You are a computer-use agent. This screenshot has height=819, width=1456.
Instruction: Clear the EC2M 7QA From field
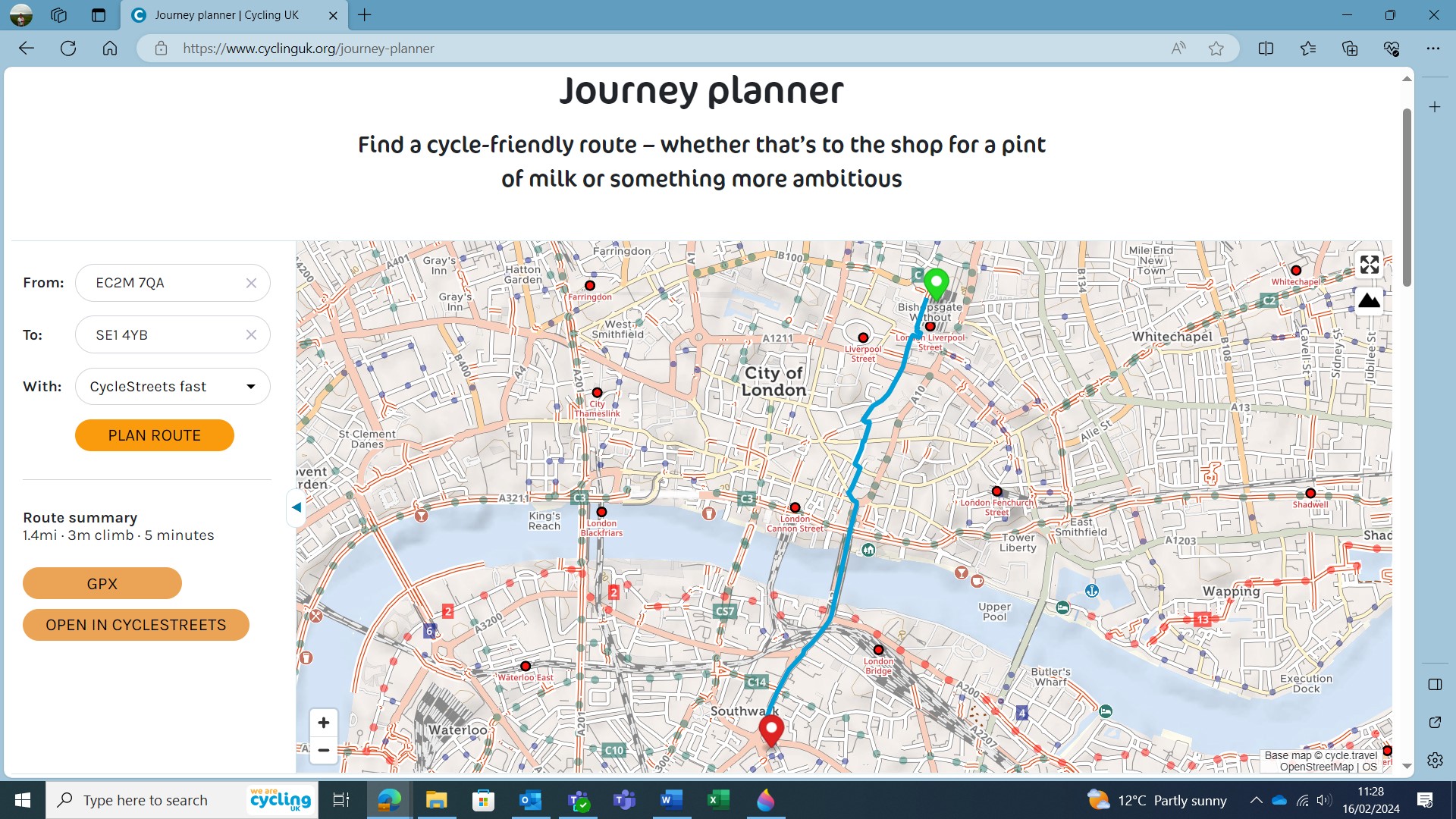click(251, 283)
